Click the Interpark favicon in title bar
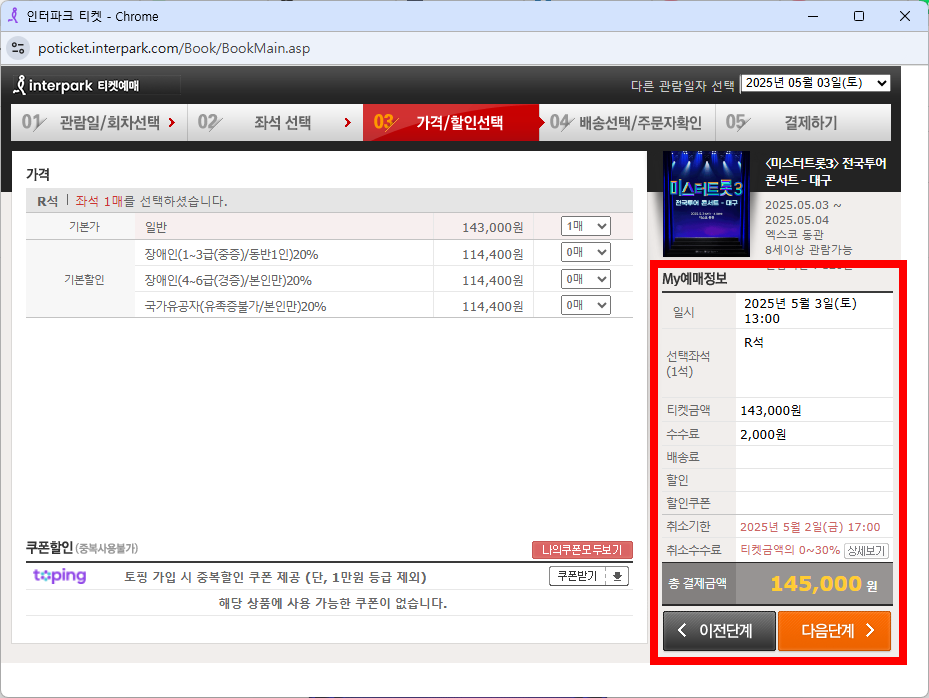The height and width of the screenshot is (698, 929). (13, 16)
